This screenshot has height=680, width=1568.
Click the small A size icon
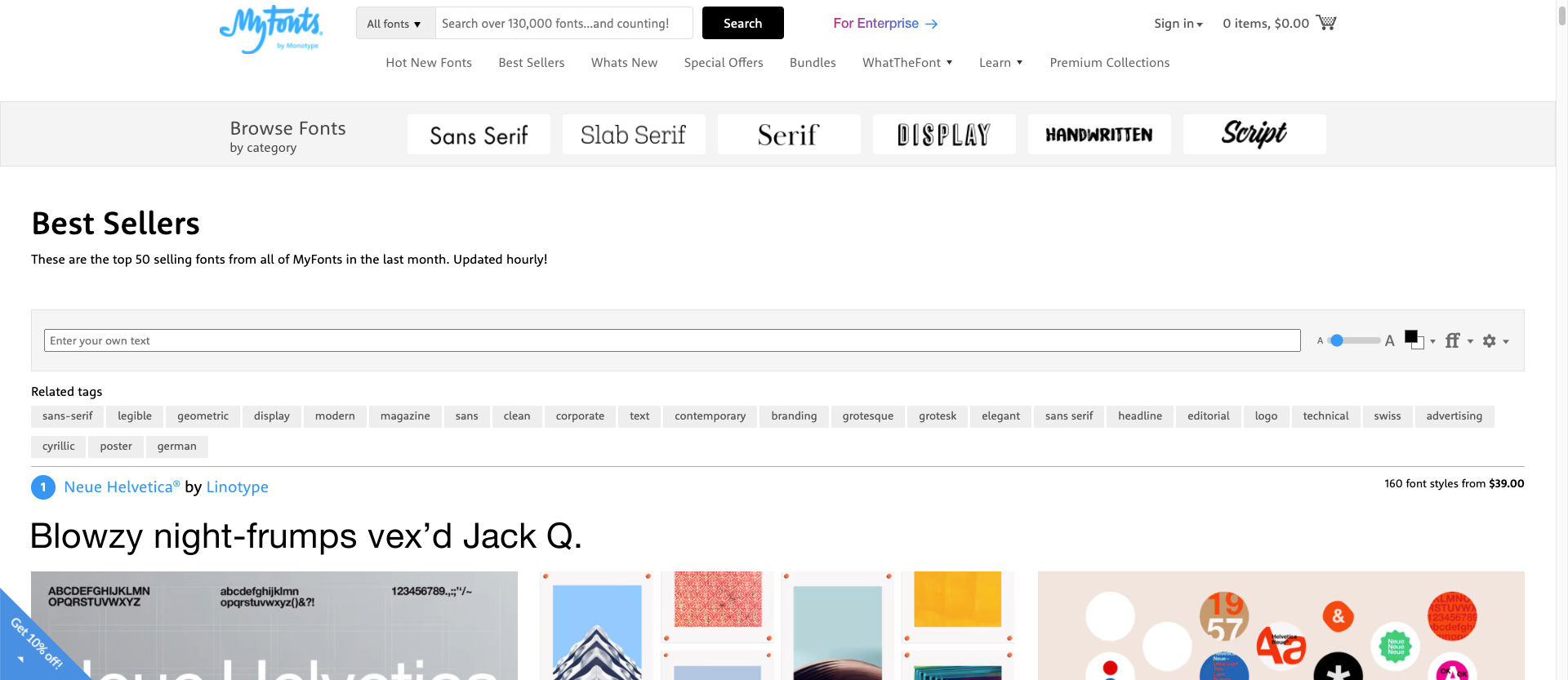[x=1320, y=341]
